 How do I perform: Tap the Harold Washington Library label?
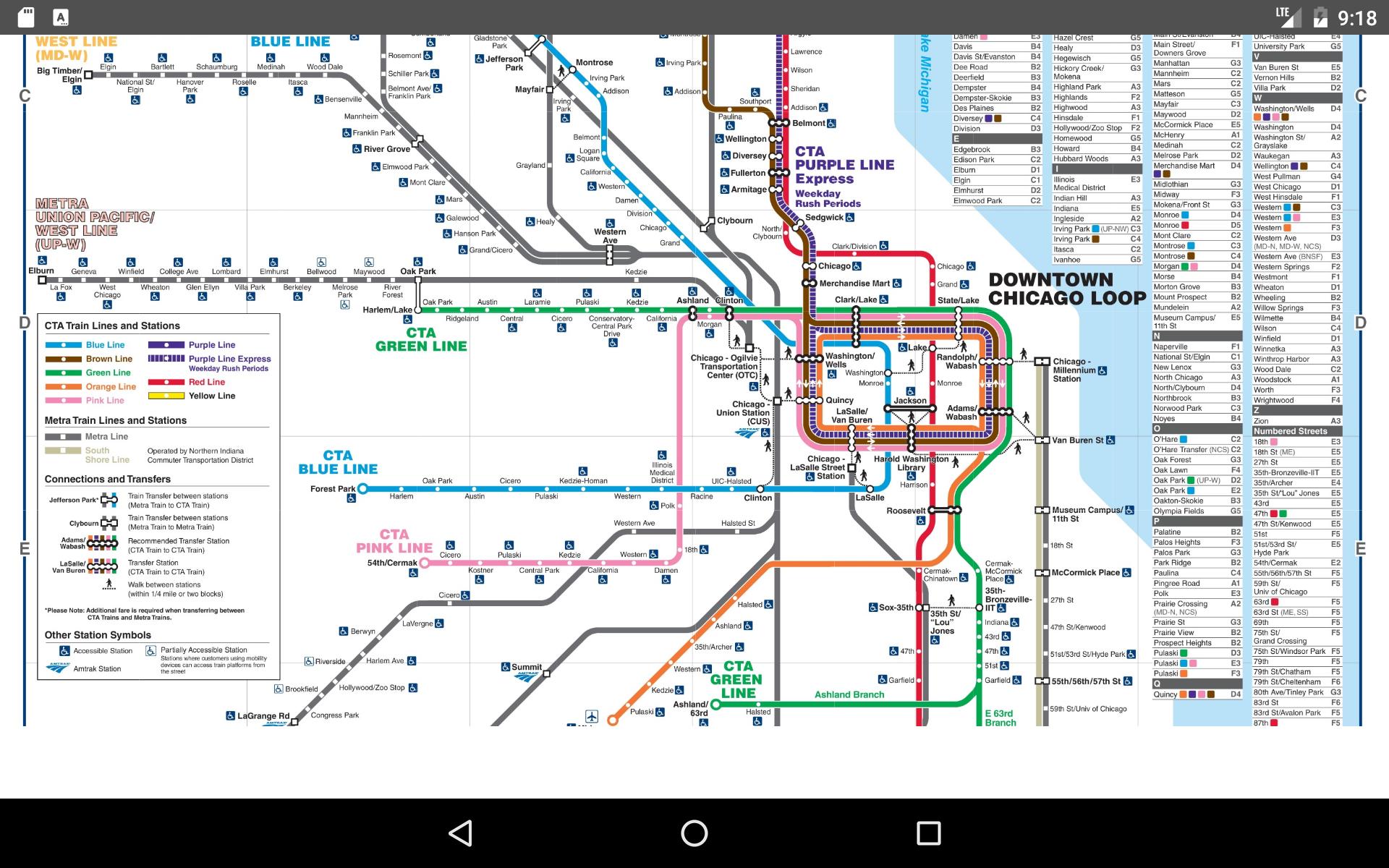pos(911,463)
